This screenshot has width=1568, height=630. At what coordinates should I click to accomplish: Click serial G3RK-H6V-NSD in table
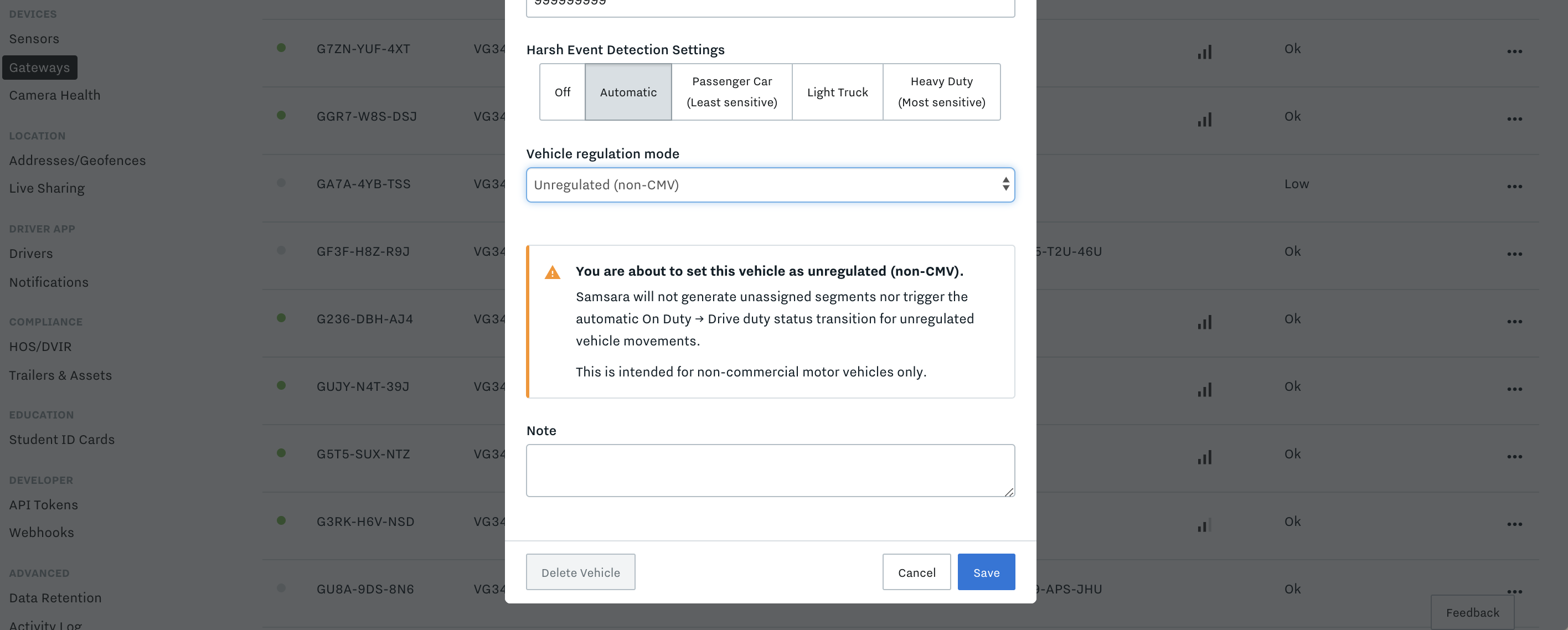coord(365,521)
